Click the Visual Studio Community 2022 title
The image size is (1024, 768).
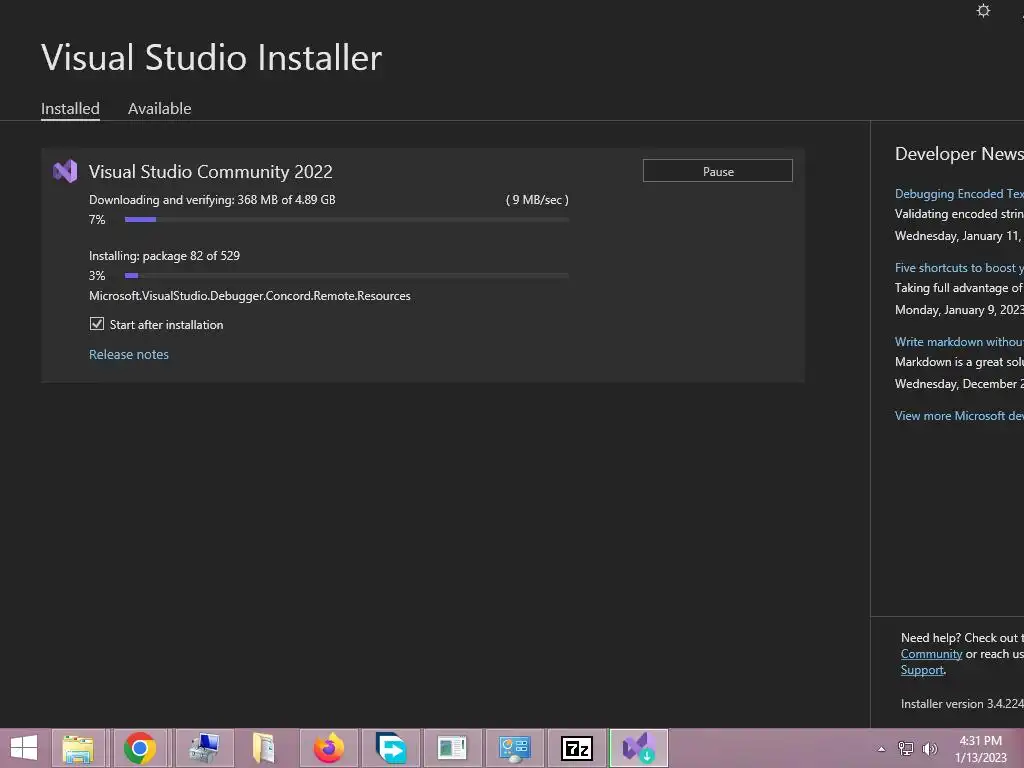pos(211,172)
